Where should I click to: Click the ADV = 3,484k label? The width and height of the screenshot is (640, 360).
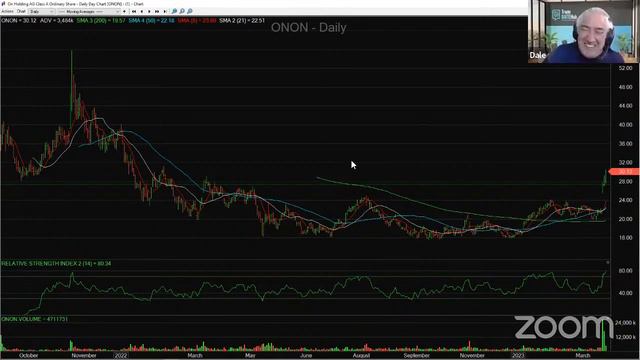click(57, 20)
